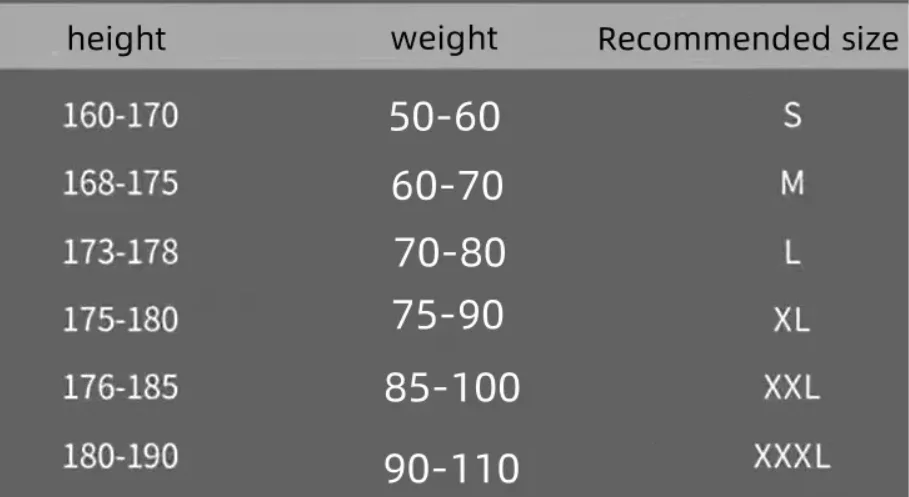Screen dimensions: 909x497
Task: Choose recommended size M
Action: coord(792,183)
